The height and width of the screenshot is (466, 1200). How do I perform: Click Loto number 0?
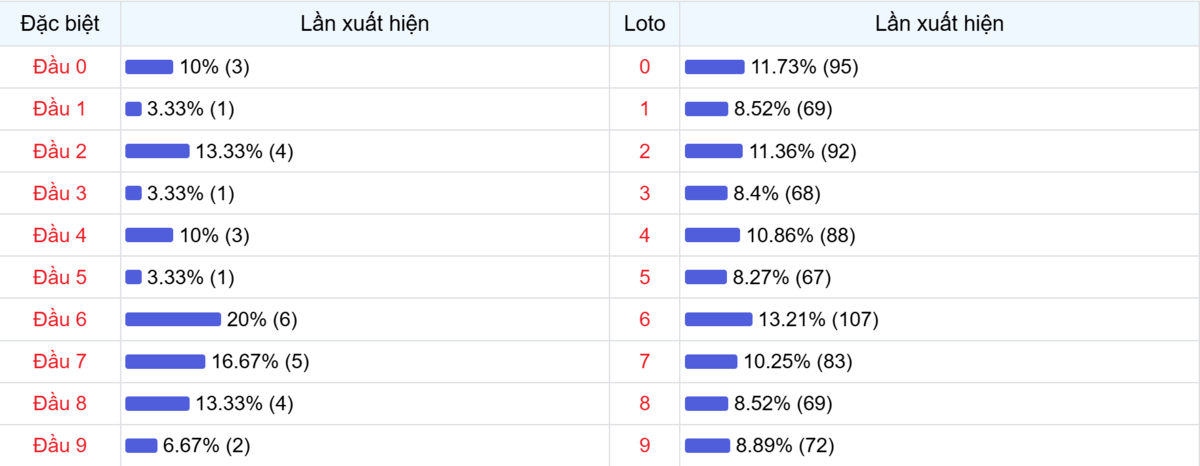click(644, 67)
